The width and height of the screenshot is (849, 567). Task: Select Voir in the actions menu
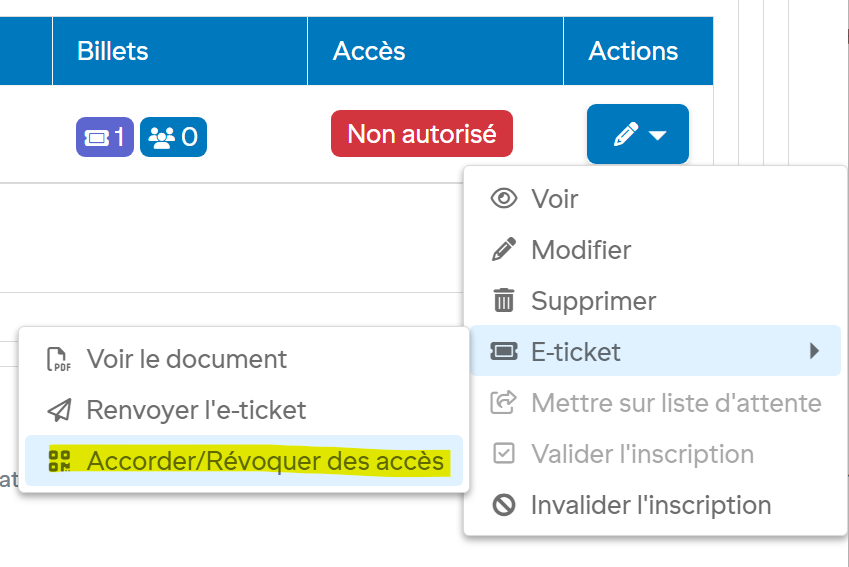555,198
